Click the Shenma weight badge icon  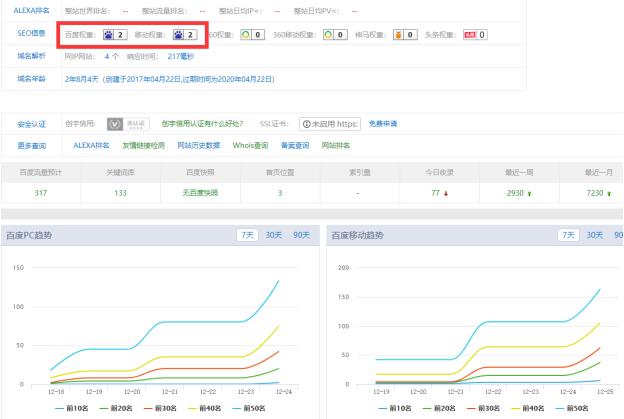click(402, 34)
